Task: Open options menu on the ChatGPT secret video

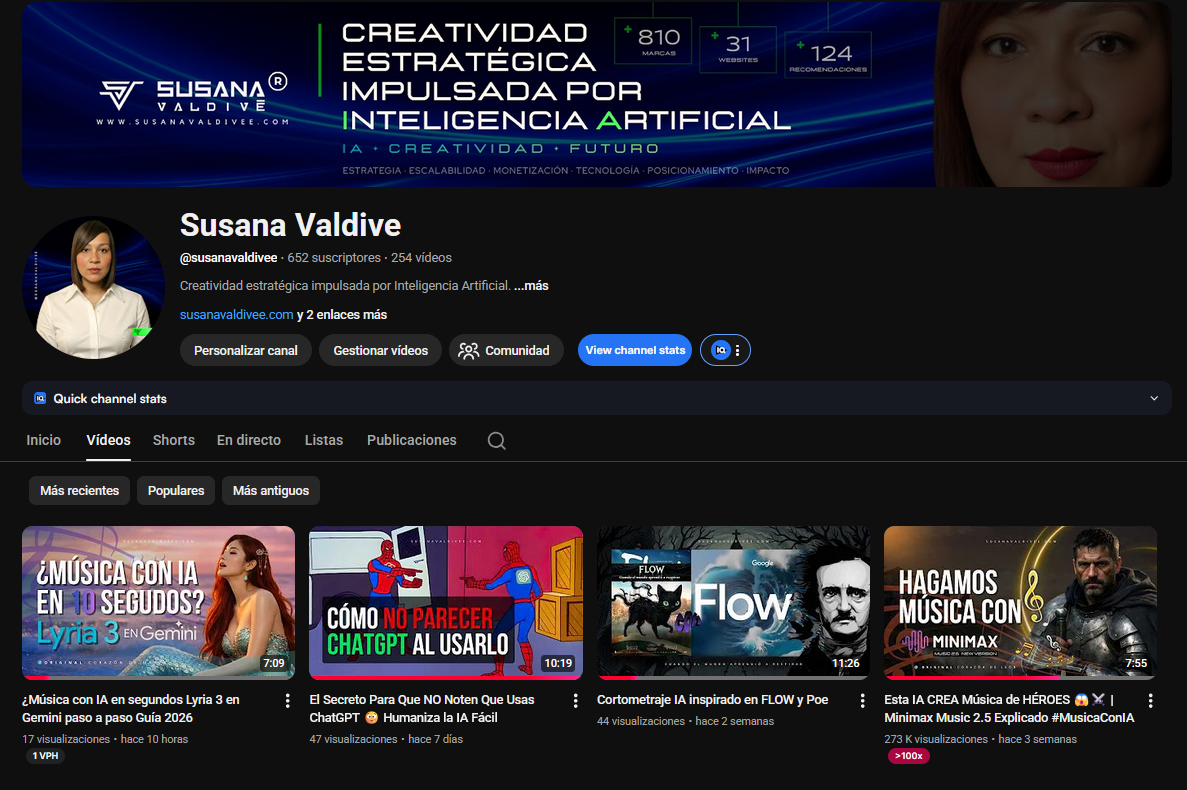Action: [x=575, y=702]
